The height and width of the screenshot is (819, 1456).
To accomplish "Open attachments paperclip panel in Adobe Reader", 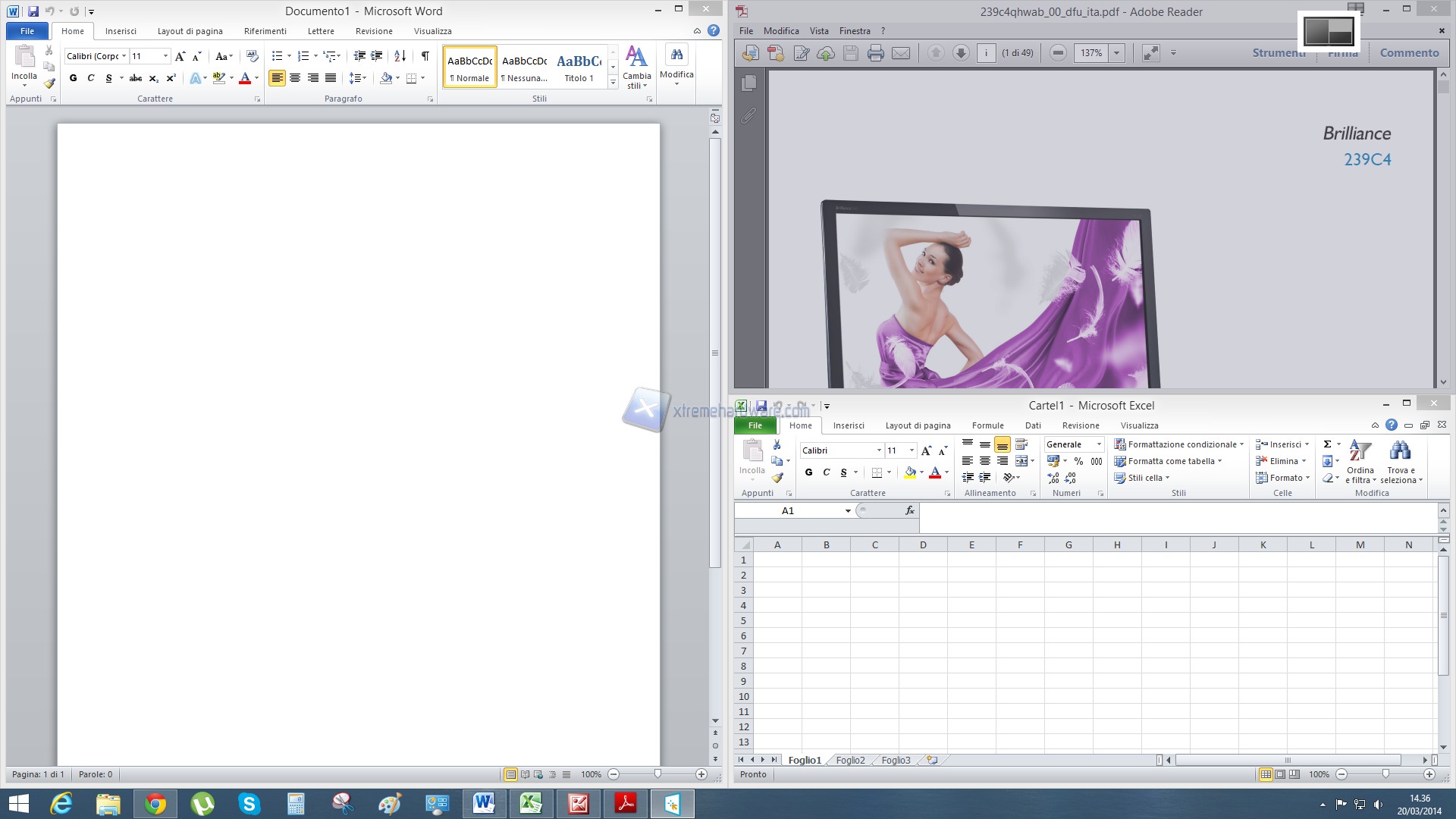I will pos(748,115).
